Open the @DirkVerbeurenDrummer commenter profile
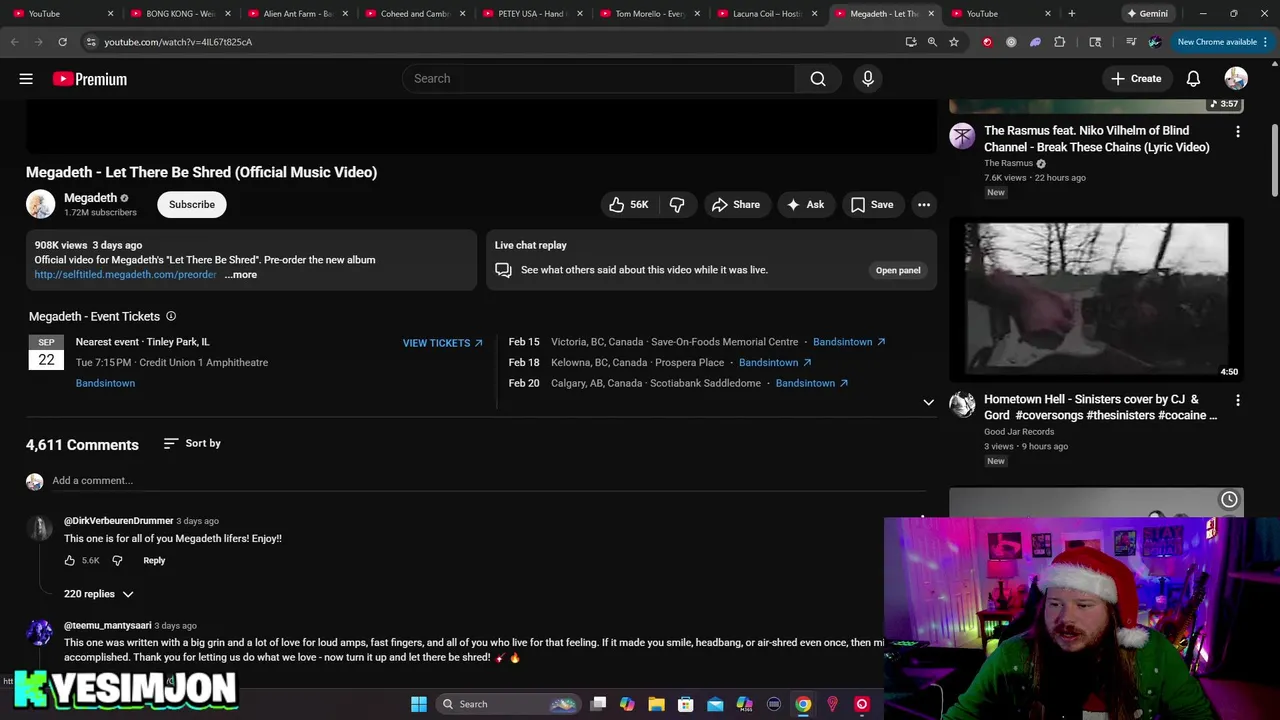Image resolution: width=1280 pixels, height=720 pixels. point(119,521)
